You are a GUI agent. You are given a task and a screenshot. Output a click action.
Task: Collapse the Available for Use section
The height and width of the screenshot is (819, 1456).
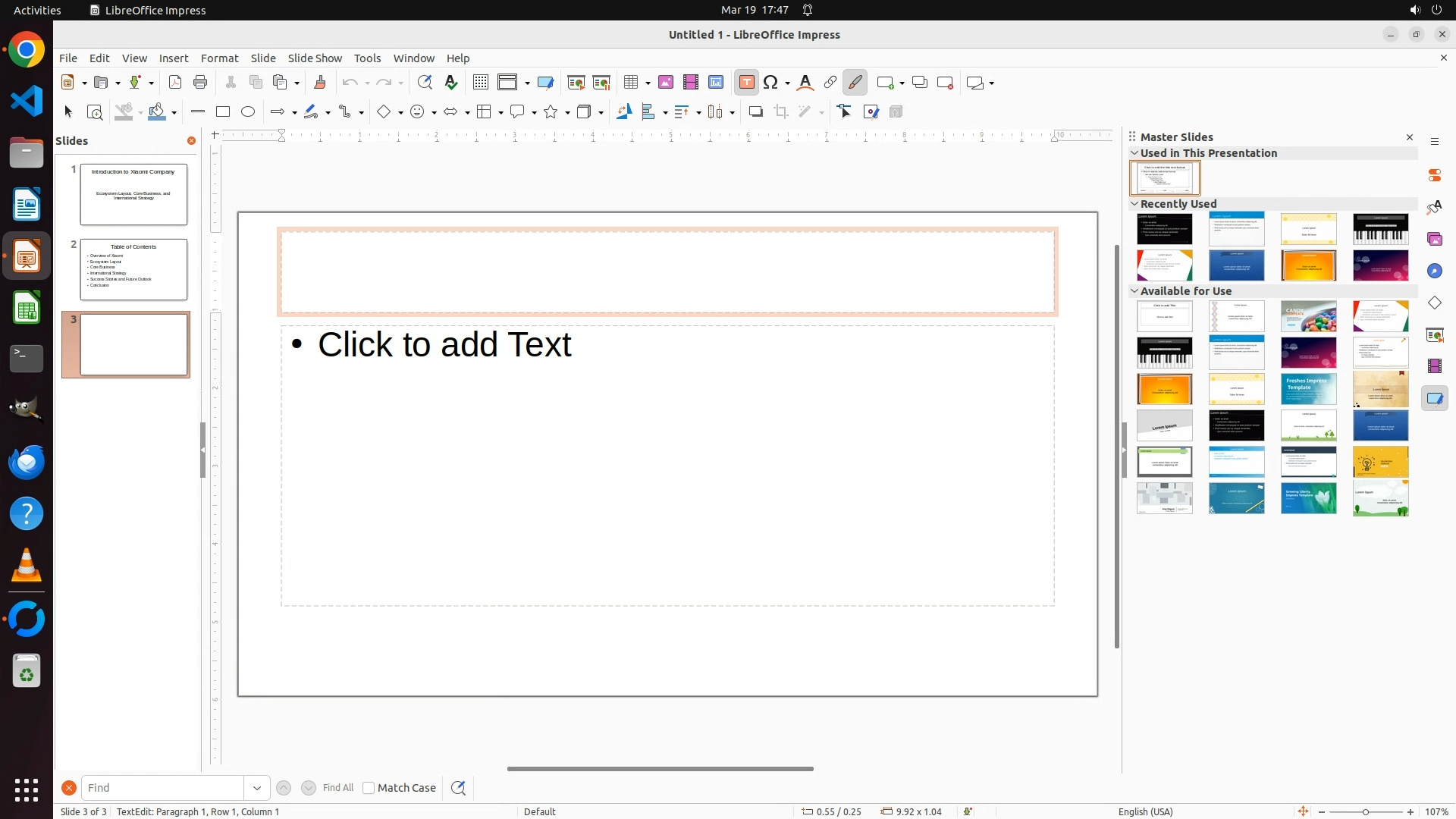[x=1135, y=291]
